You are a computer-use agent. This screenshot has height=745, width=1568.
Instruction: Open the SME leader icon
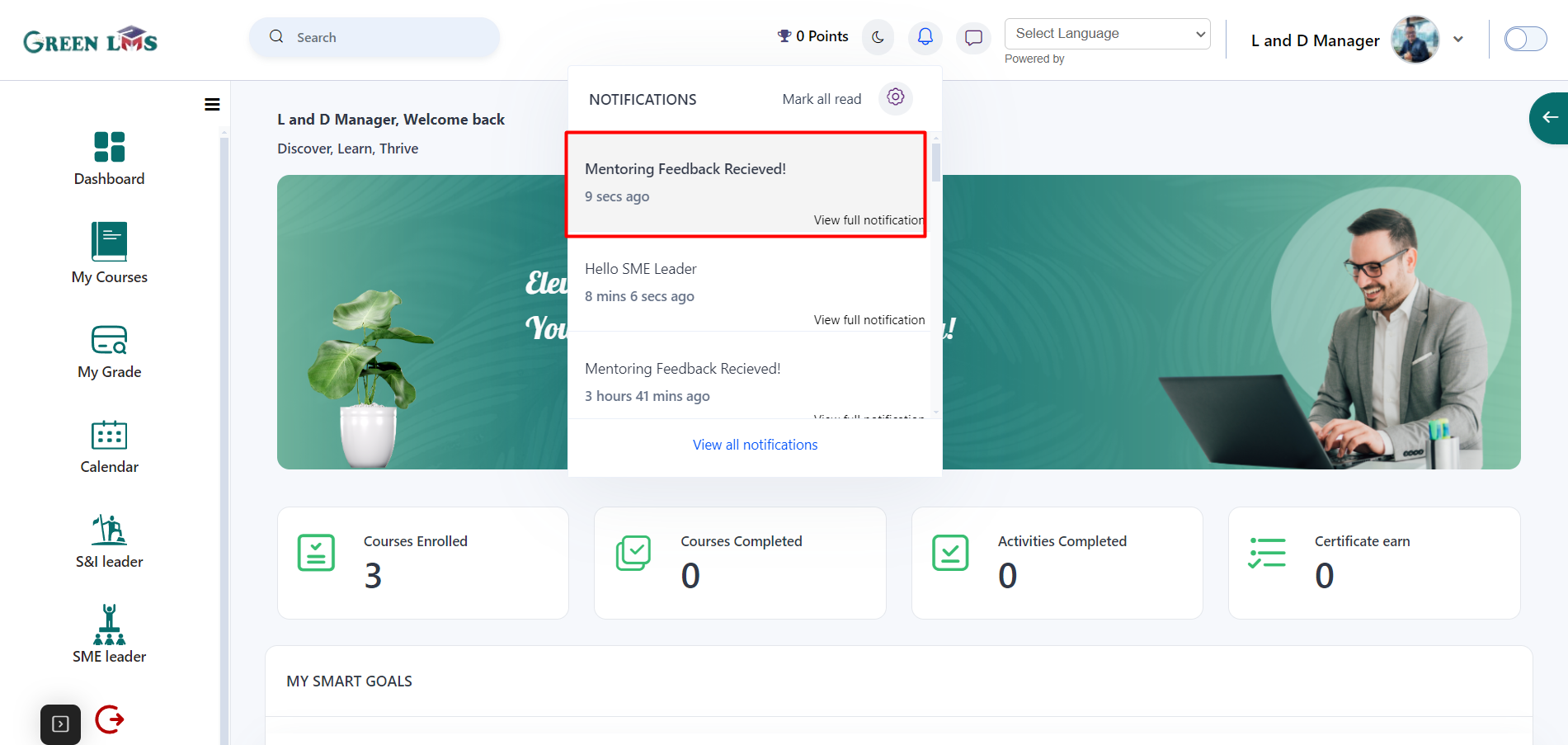click(109, 625)
